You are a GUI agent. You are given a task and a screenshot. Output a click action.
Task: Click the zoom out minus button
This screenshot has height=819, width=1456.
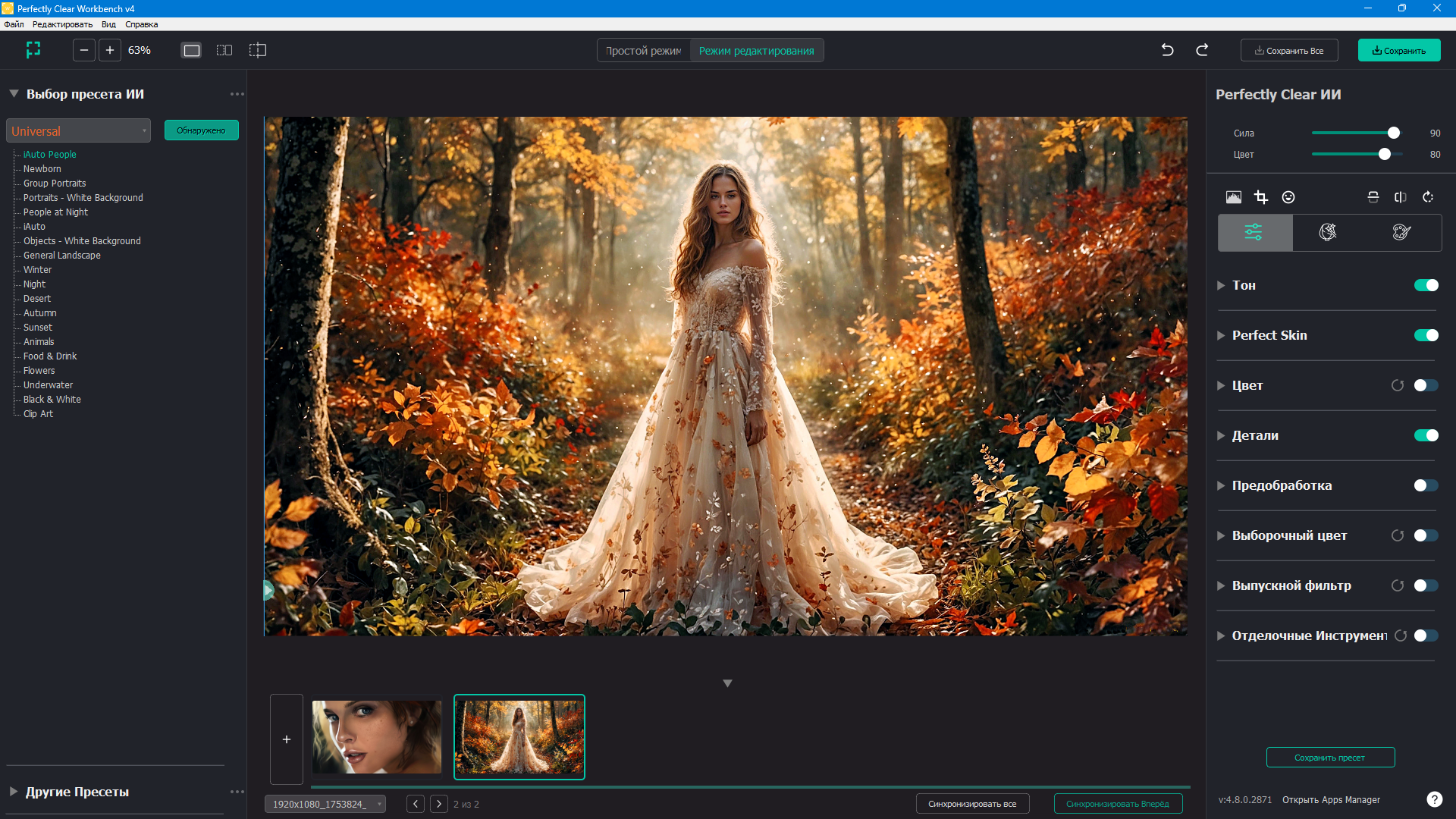click(x=84, y=50)
